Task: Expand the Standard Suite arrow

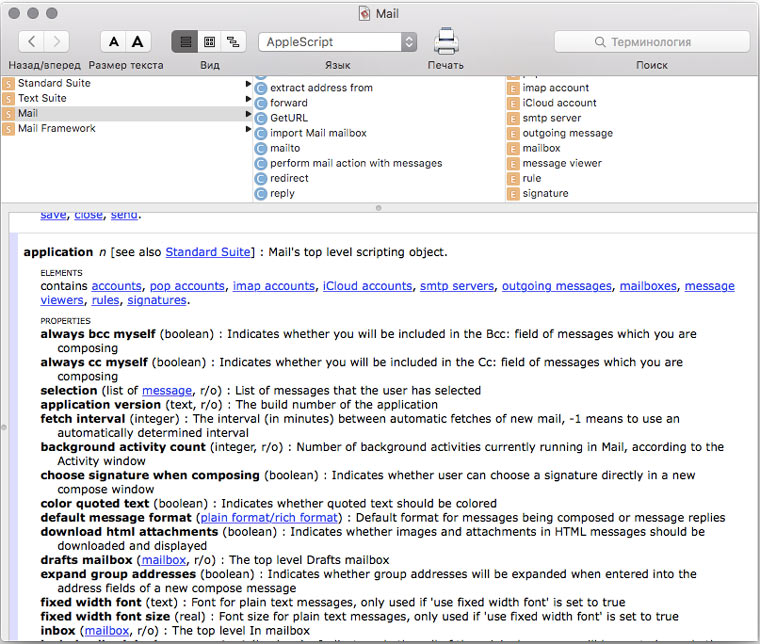Action: pyautogui.click(x=248, y=83)
